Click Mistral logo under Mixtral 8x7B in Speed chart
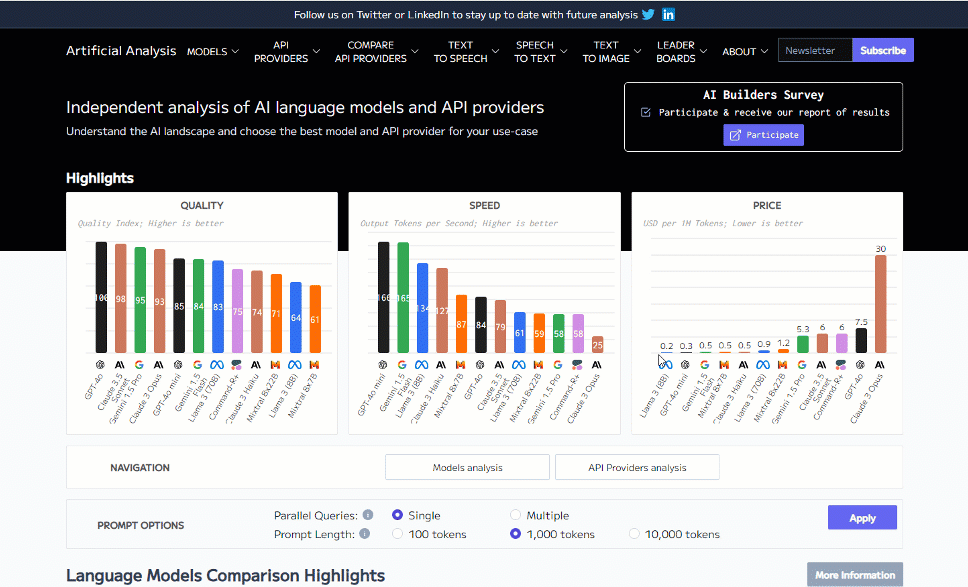The image size is (968, 587). coord(460,365)
